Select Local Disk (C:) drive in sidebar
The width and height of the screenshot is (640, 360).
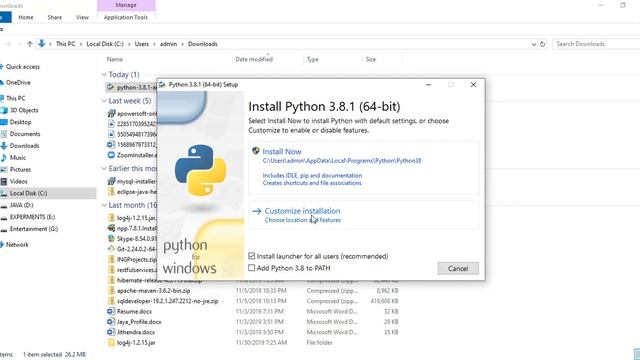pos(28,193)
